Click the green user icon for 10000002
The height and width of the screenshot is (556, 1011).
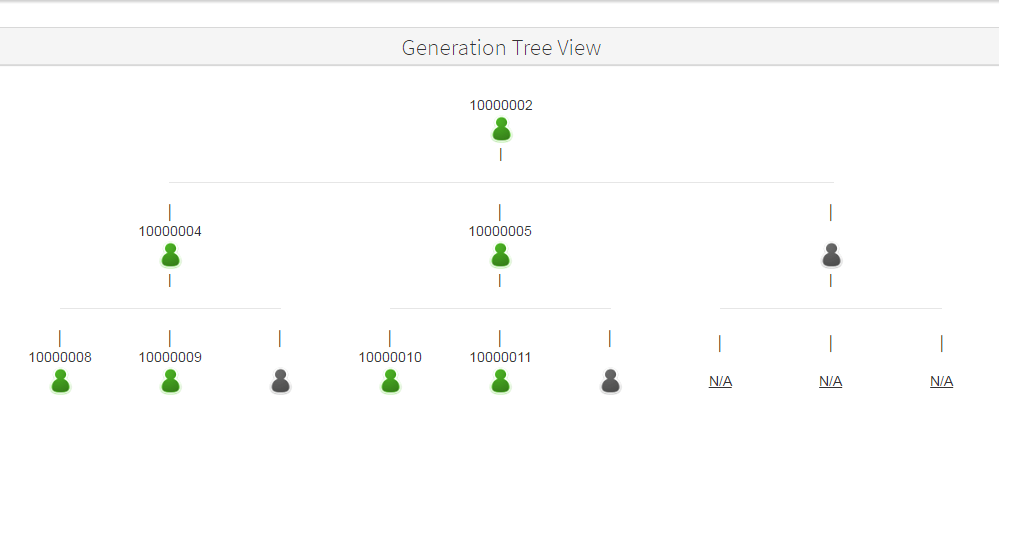click(x=501, y=130)
